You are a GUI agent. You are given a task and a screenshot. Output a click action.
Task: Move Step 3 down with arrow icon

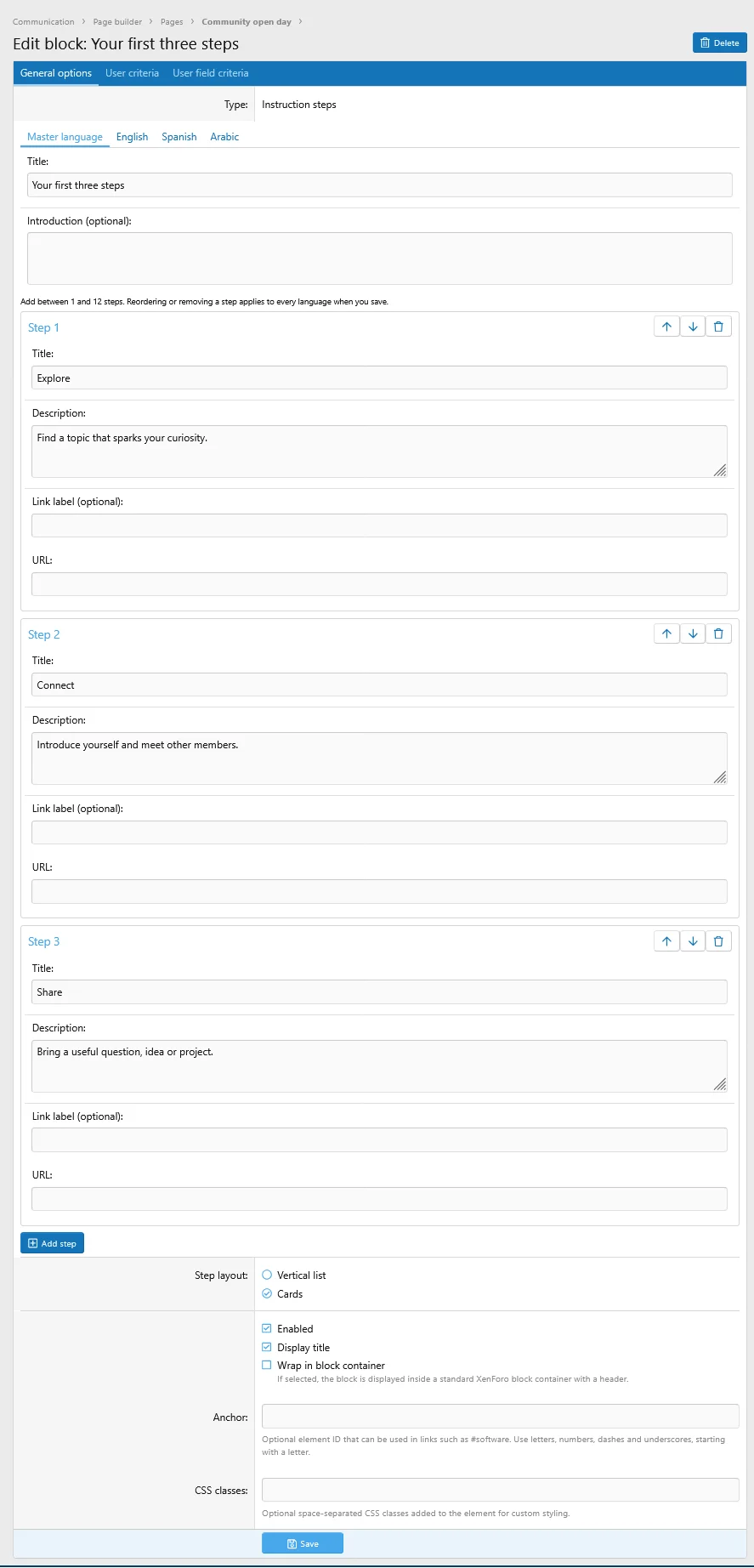coord(693,940)
